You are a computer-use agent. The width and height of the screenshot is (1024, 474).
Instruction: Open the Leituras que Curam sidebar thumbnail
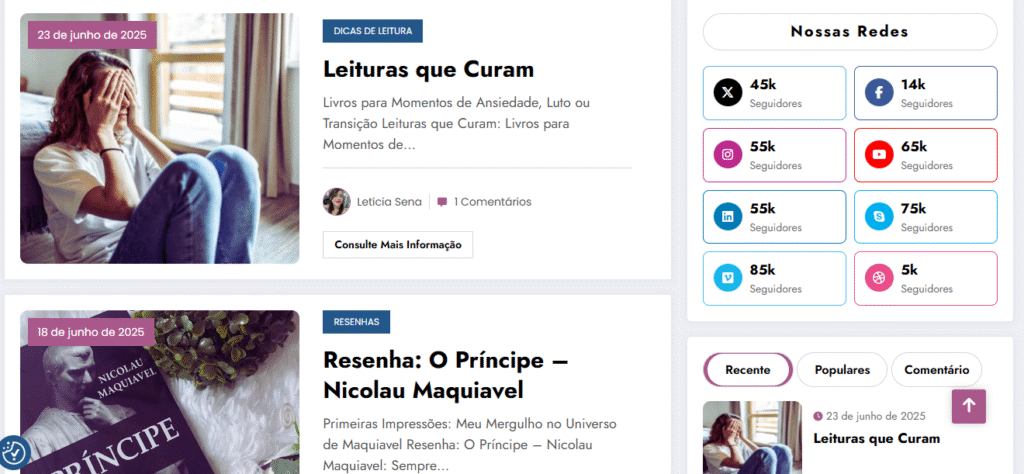(x=752, y=437)
